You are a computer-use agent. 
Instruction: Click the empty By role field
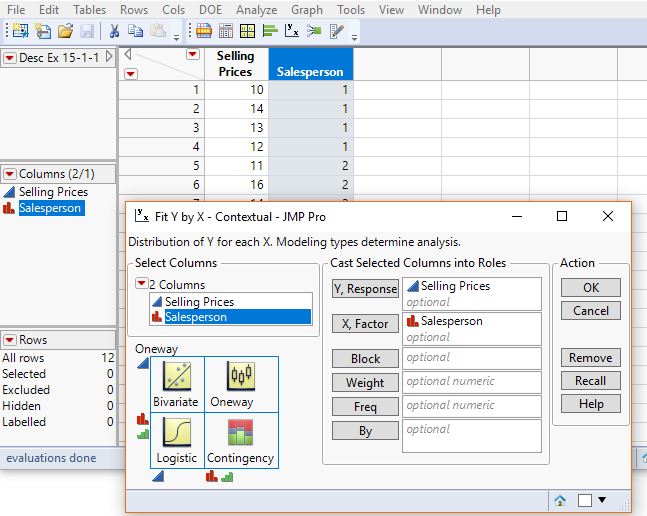pos(472,436)
